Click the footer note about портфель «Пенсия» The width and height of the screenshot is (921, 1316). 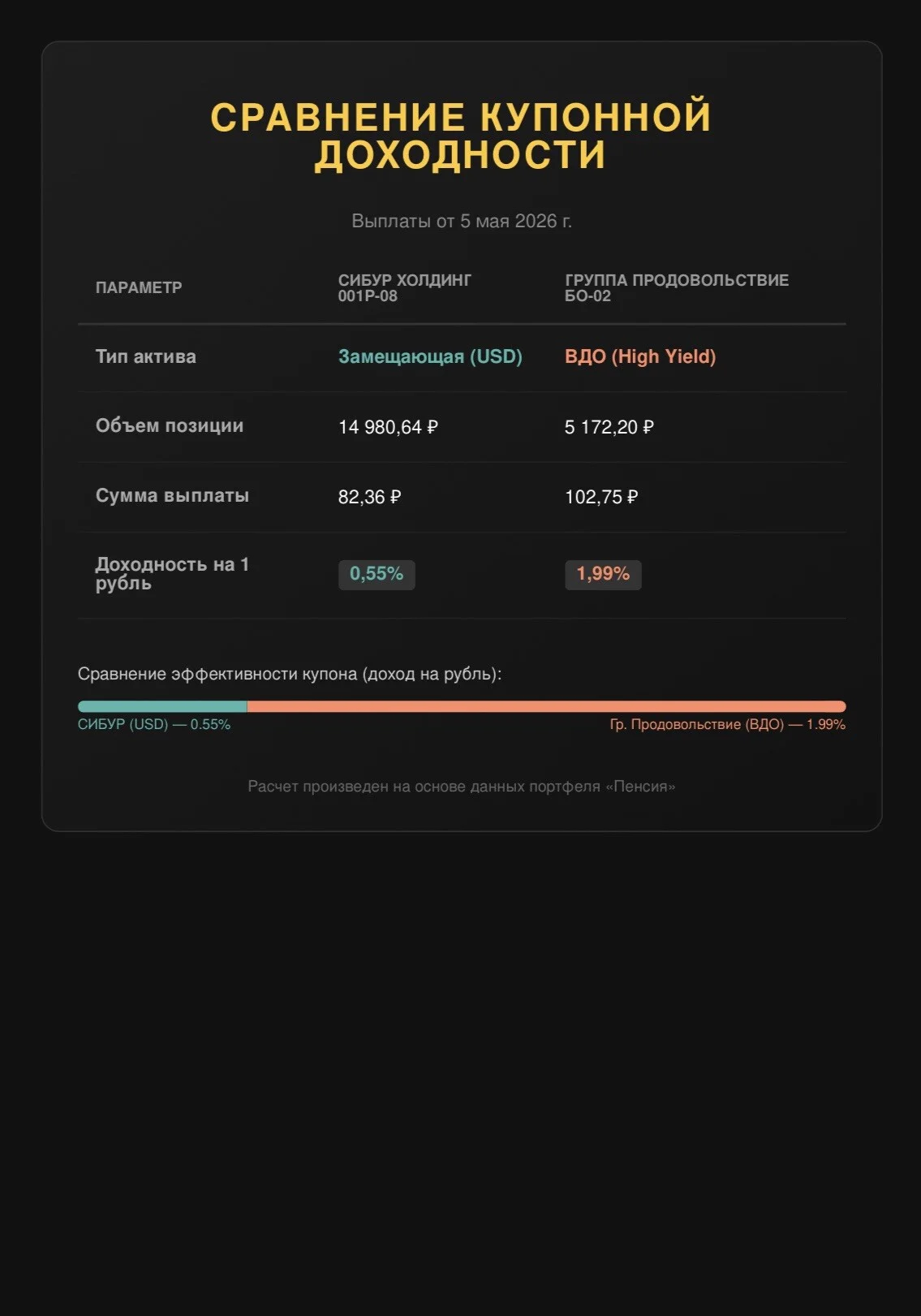click(461, 786)
